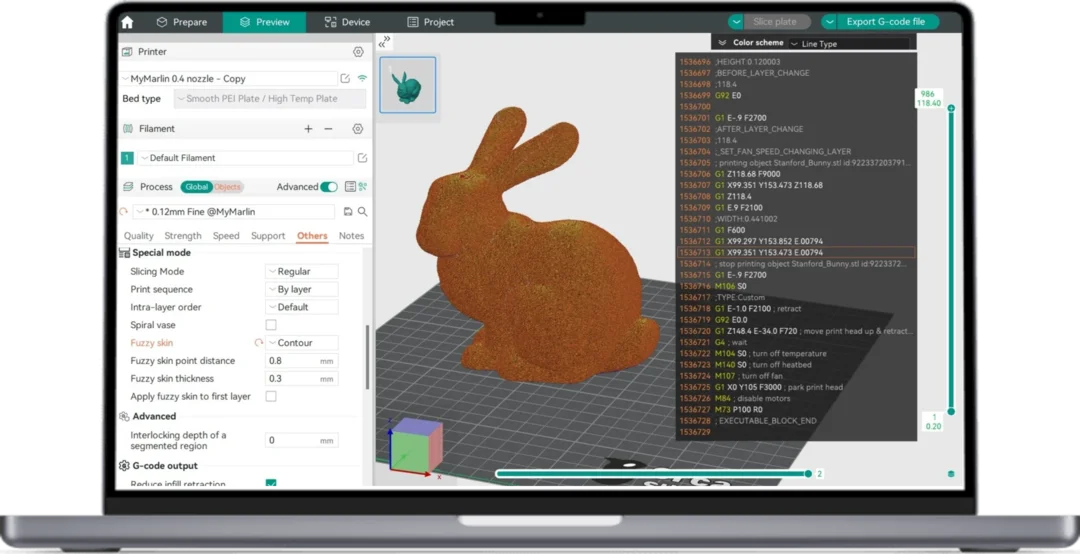Edit the Default Filament preset
The height and width of the screenshot is (554, 1080).
[x=362, y=158]
